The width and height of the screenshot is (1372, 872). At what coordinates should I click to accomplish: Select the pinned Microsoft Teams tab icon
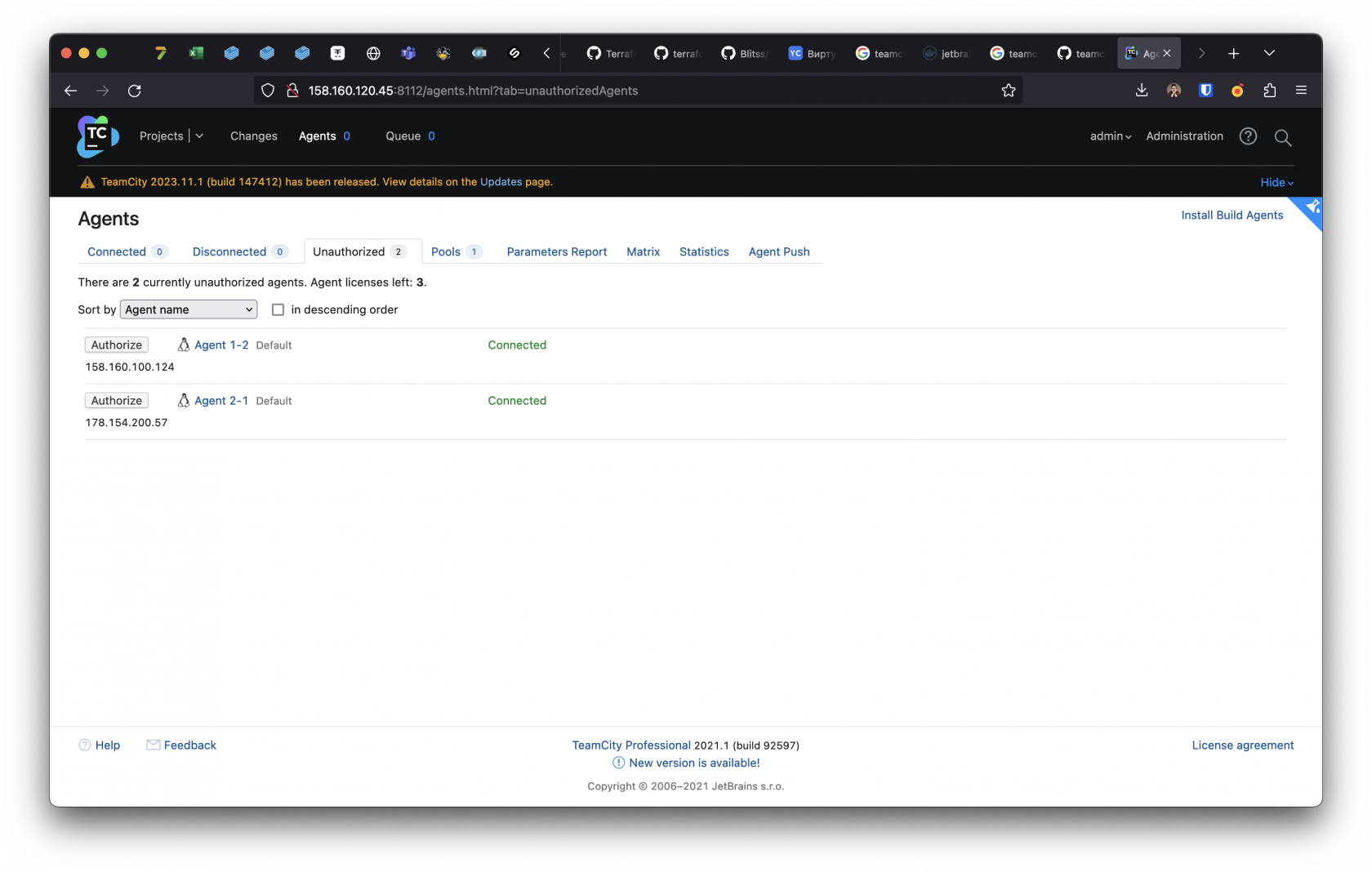click(x=408, y=53)
